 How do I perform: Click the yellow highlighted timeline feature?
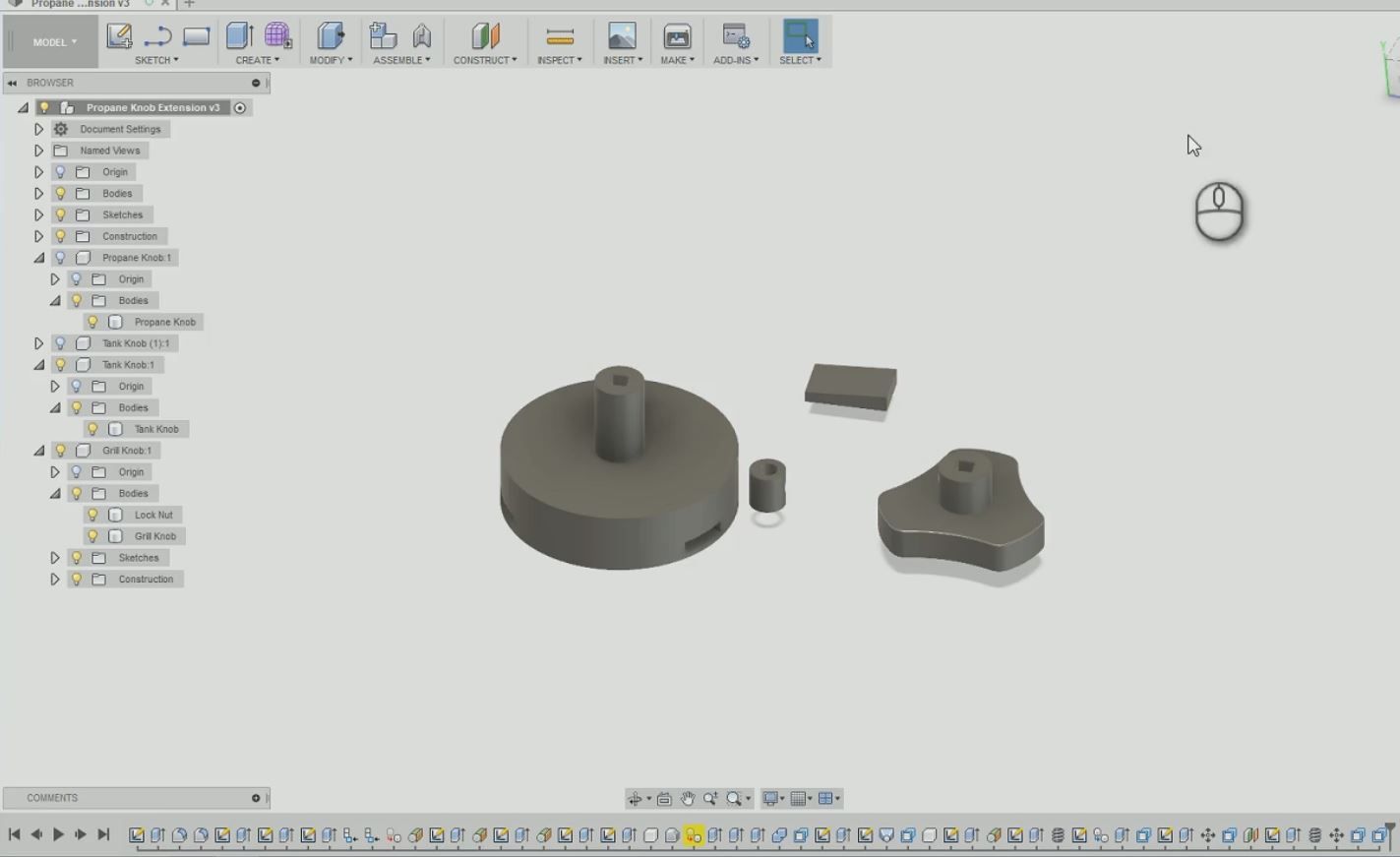(695, 833)
